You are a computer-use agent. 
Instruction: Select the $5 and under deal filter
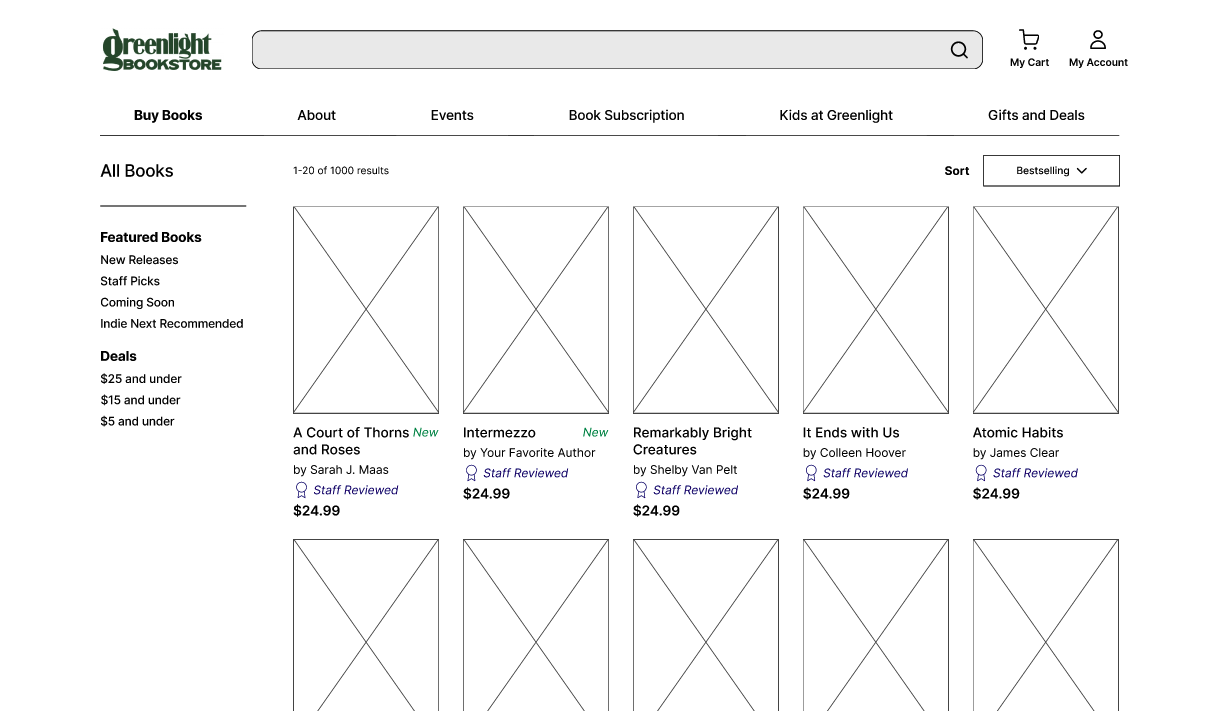(x=137, y=421)
